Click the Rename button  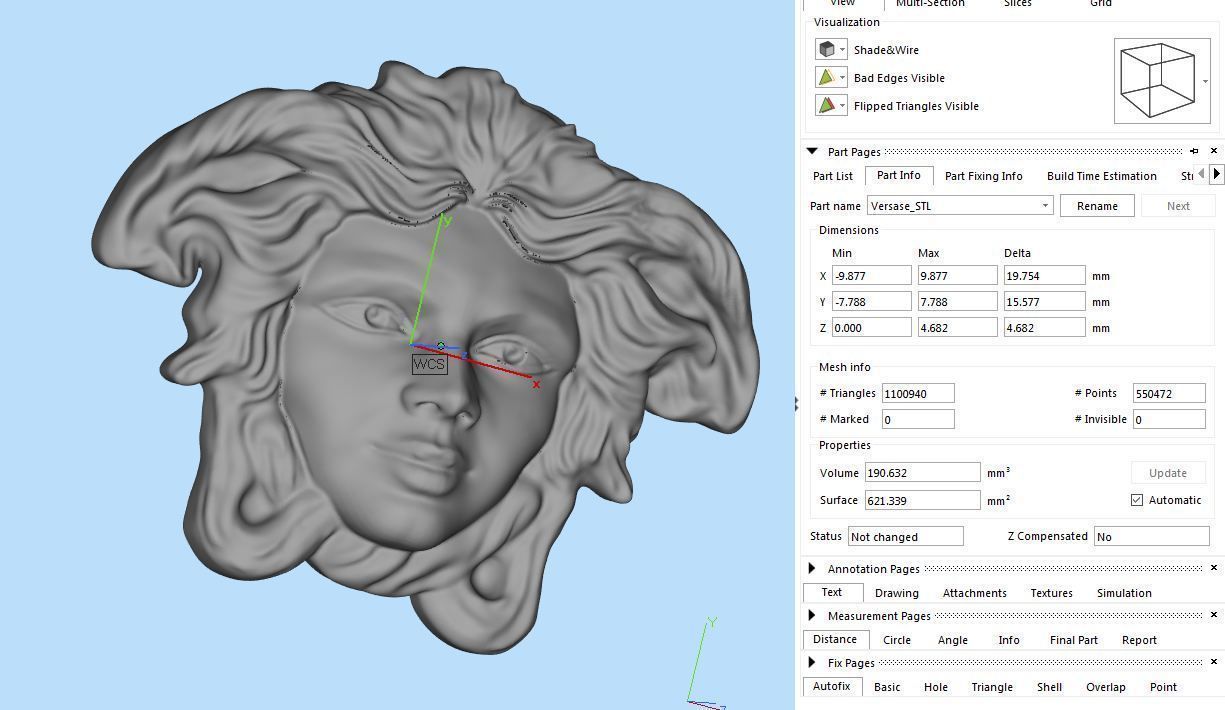pos(1097,206)
